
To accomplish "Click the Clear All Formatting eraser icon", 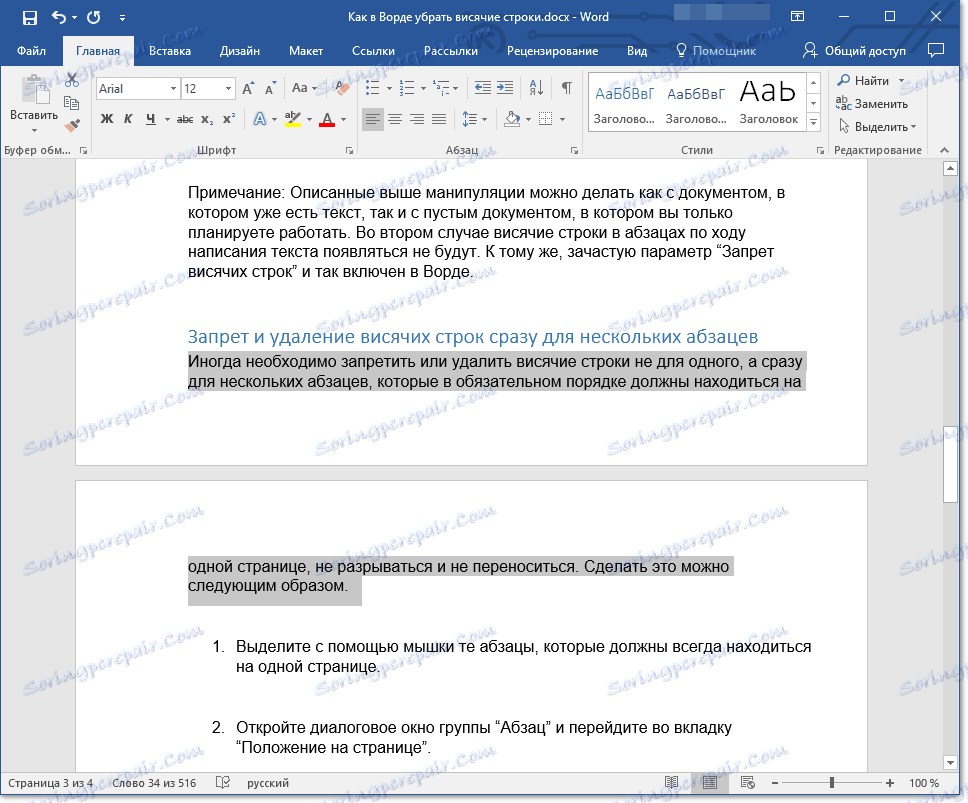I will point(343,88).
